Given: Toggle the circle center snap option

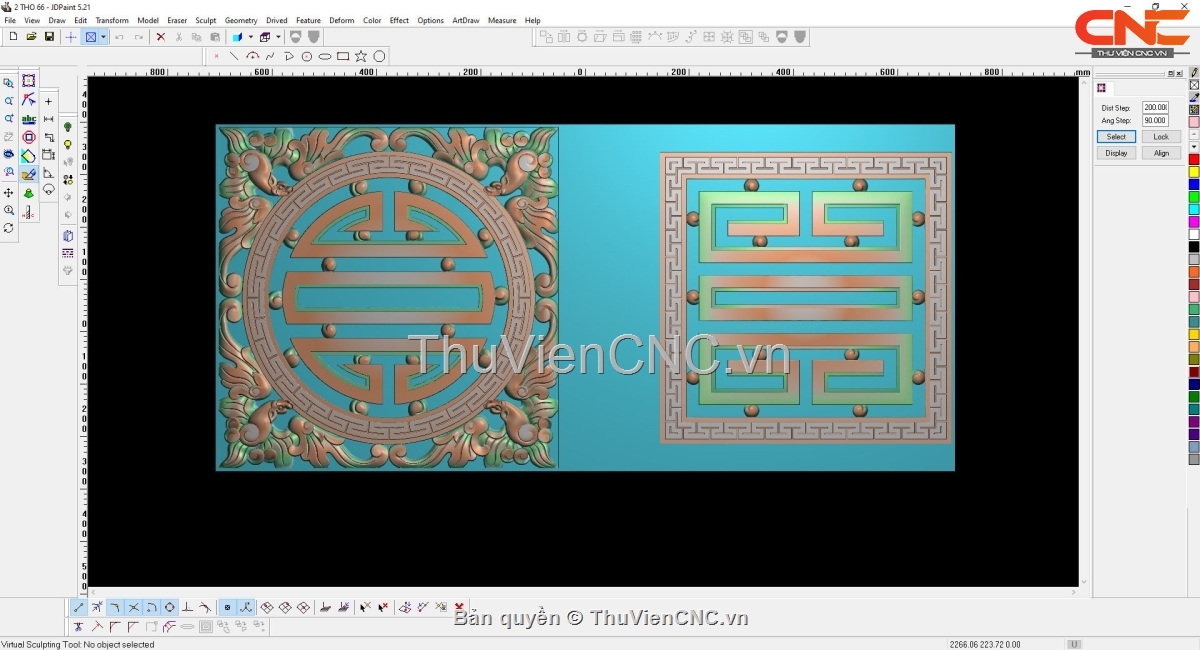Looking at the screenshot, I should pos(169,607).
